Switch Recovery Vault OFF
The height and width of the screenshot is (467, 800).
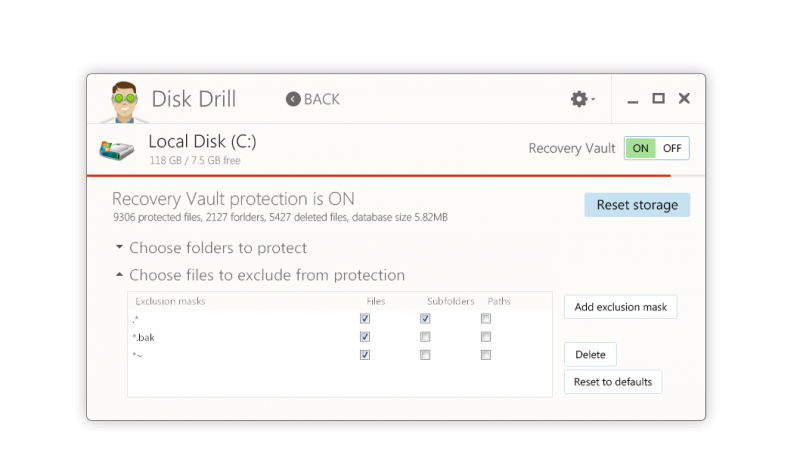point(672,148)
